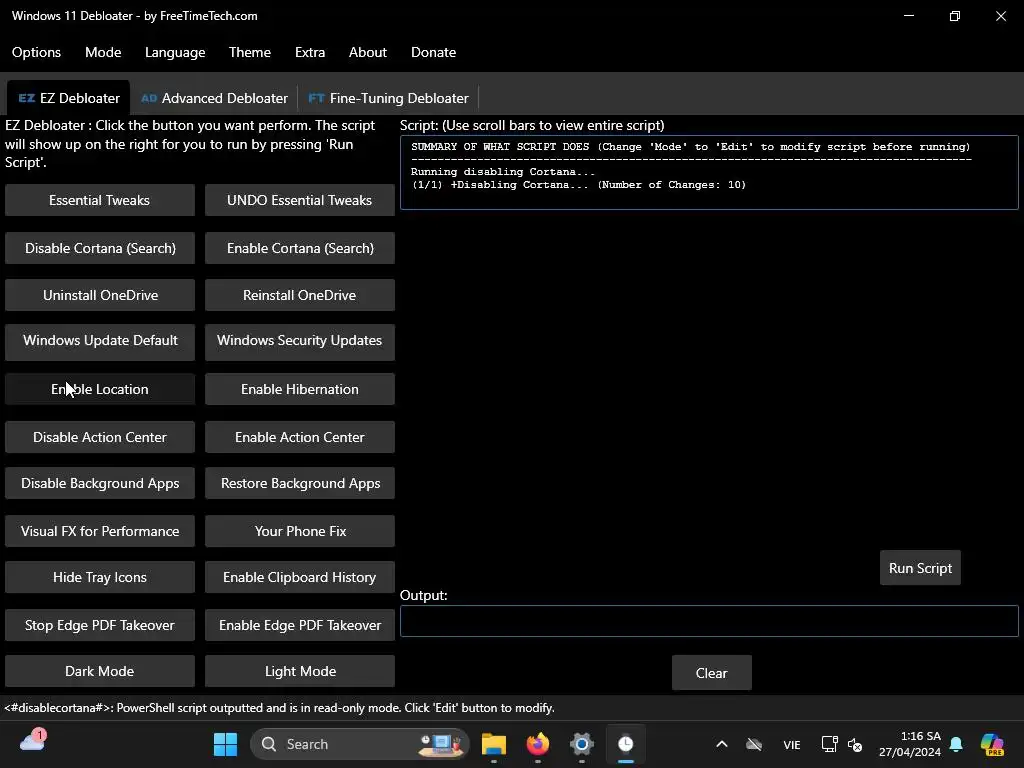Click Enable Clipboard History

pos(300,577)
